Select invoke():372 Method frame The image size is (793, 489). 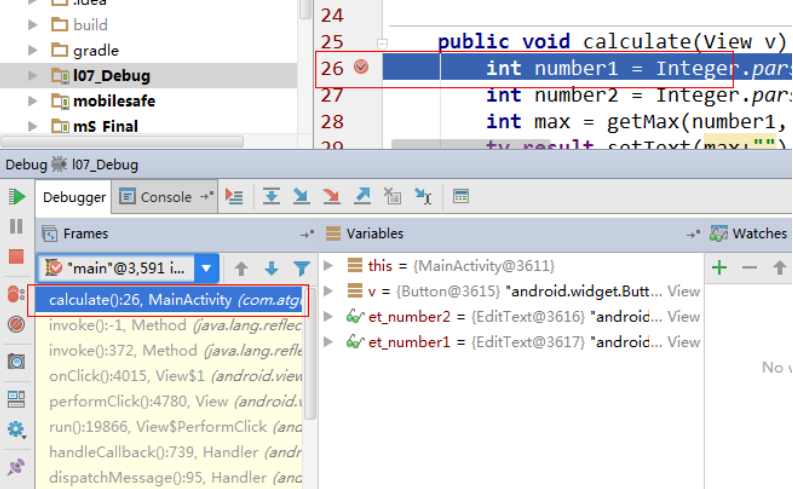(x=169, y=350)
